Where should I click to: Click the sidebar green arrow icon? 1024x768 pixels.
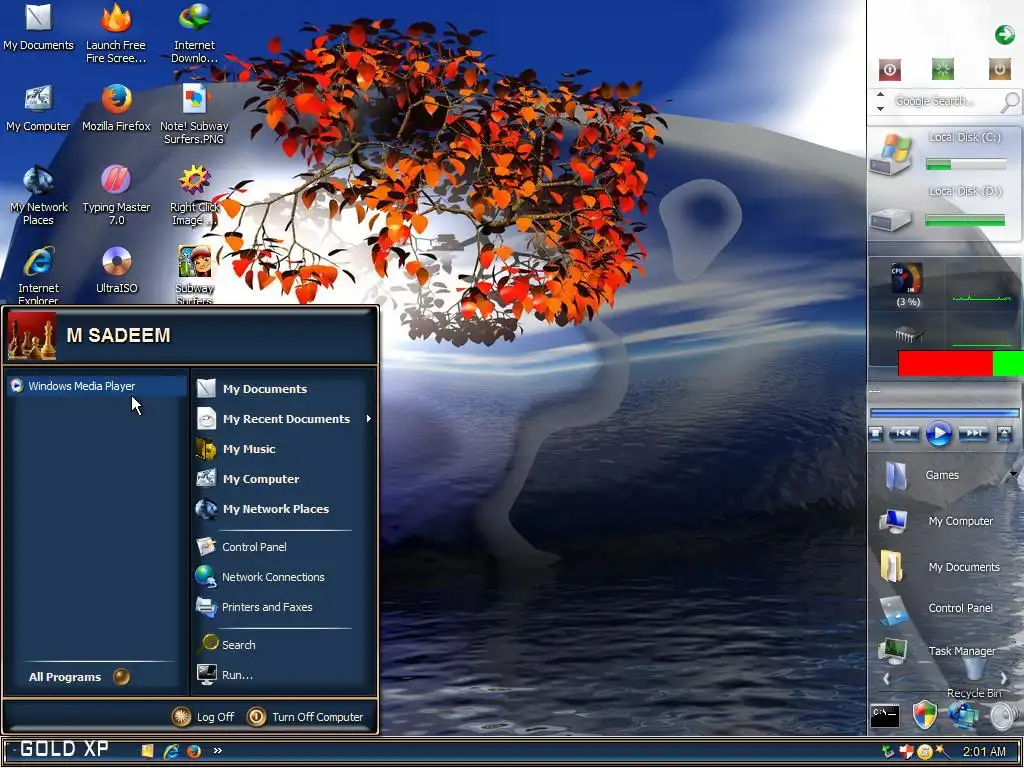pyautogui.click(x=1004, y=35)
